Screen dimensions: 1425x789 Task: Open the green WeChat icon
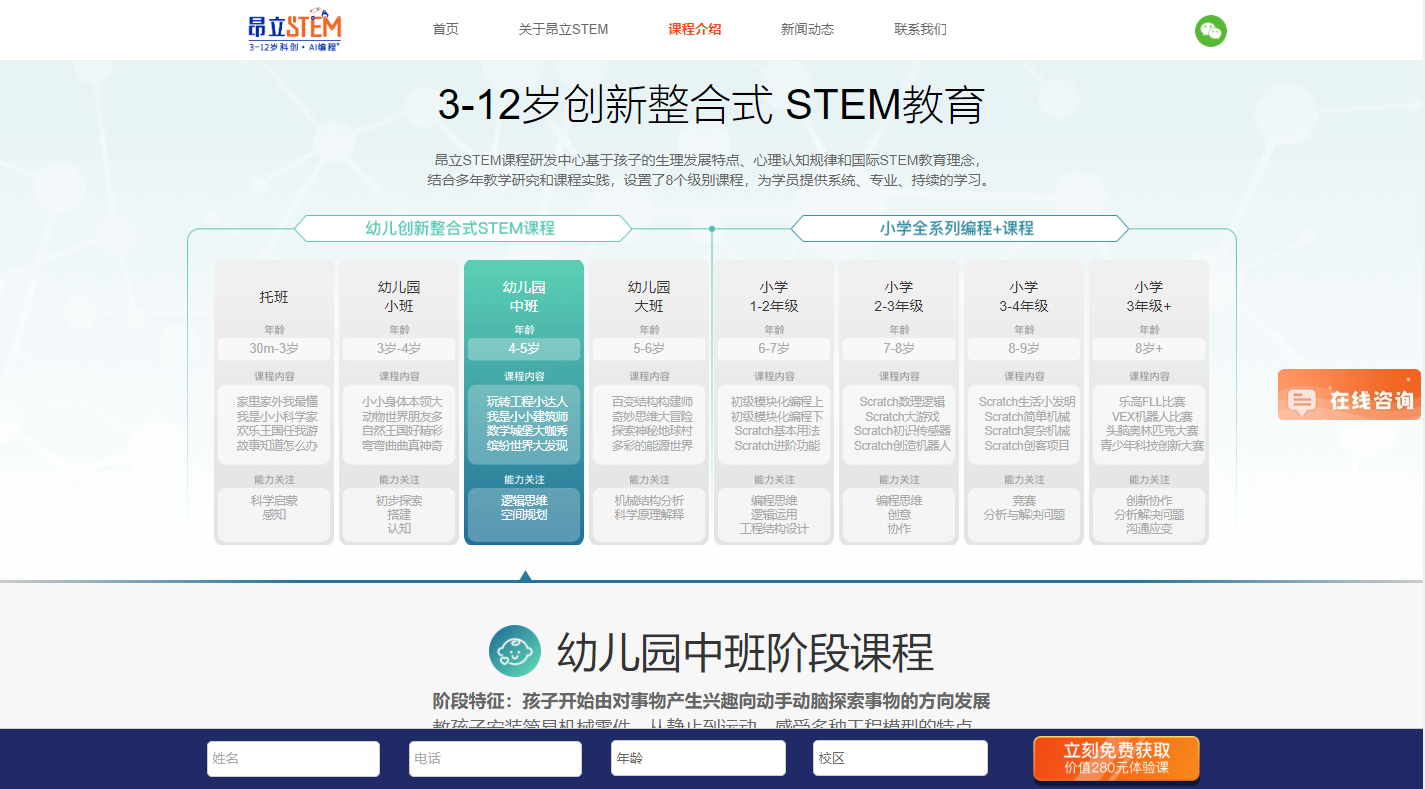coord(1211,31)
